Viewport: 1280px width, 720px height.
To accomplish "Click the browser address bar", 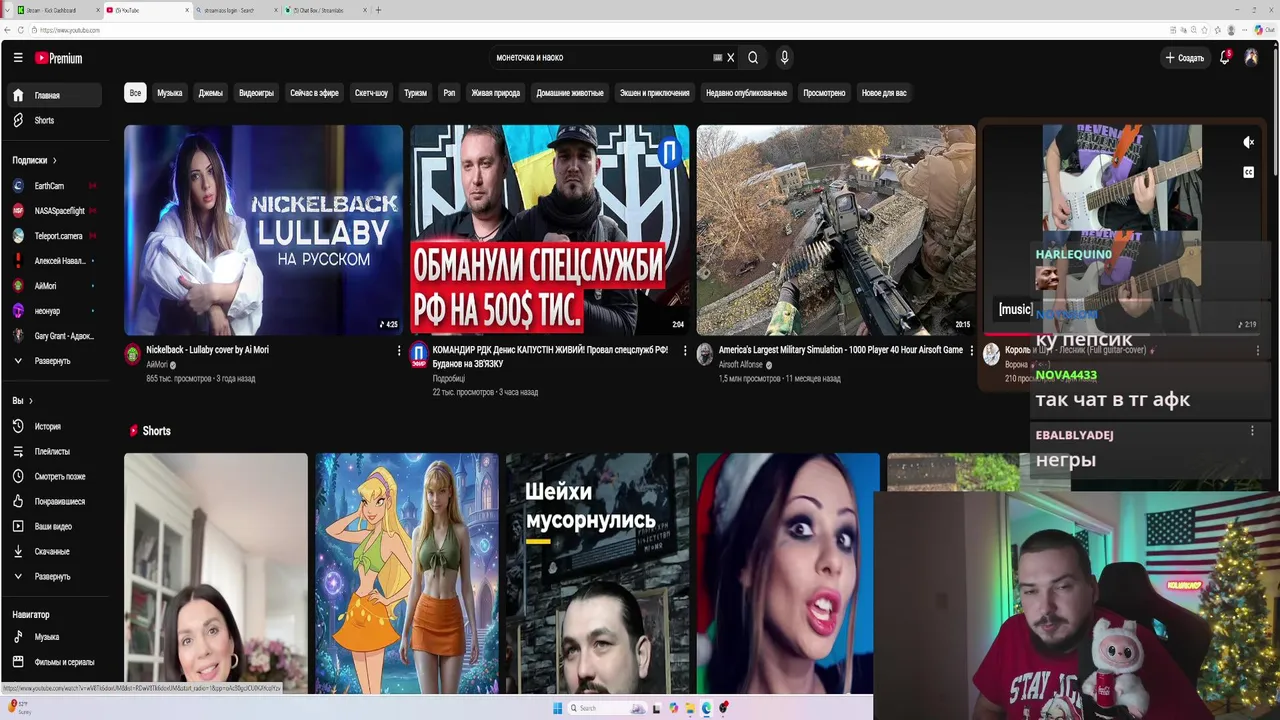I will tap(600, 30).
